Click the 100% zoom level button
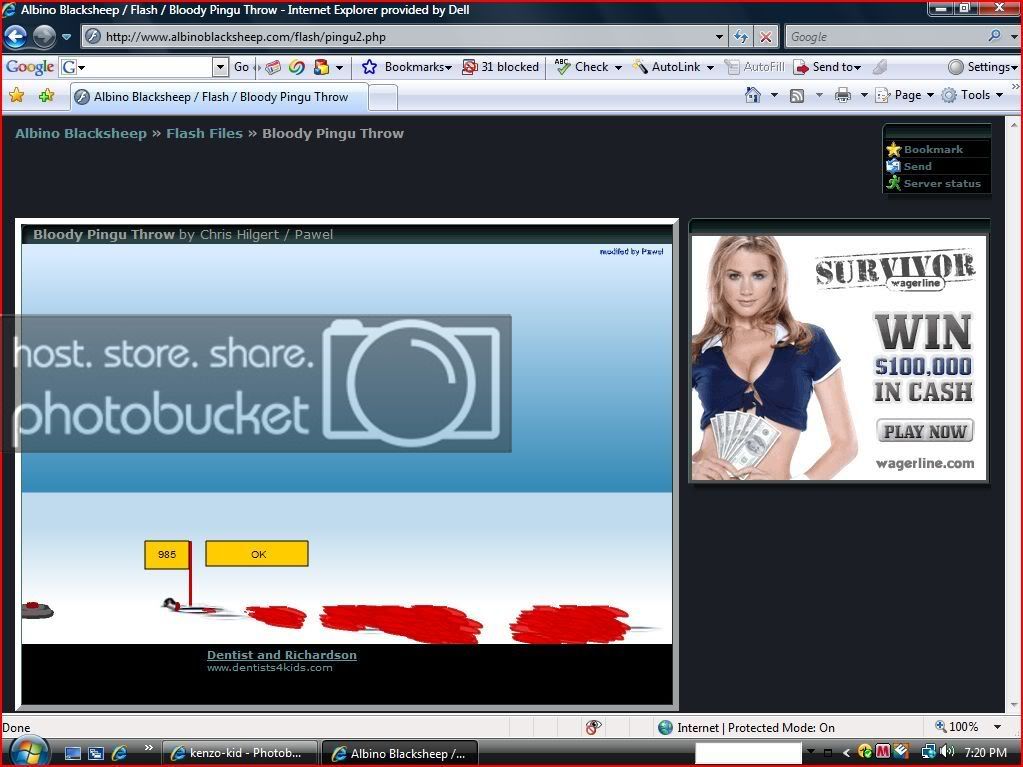Viewport: 1023px width, 767px height. pos(957,727)
